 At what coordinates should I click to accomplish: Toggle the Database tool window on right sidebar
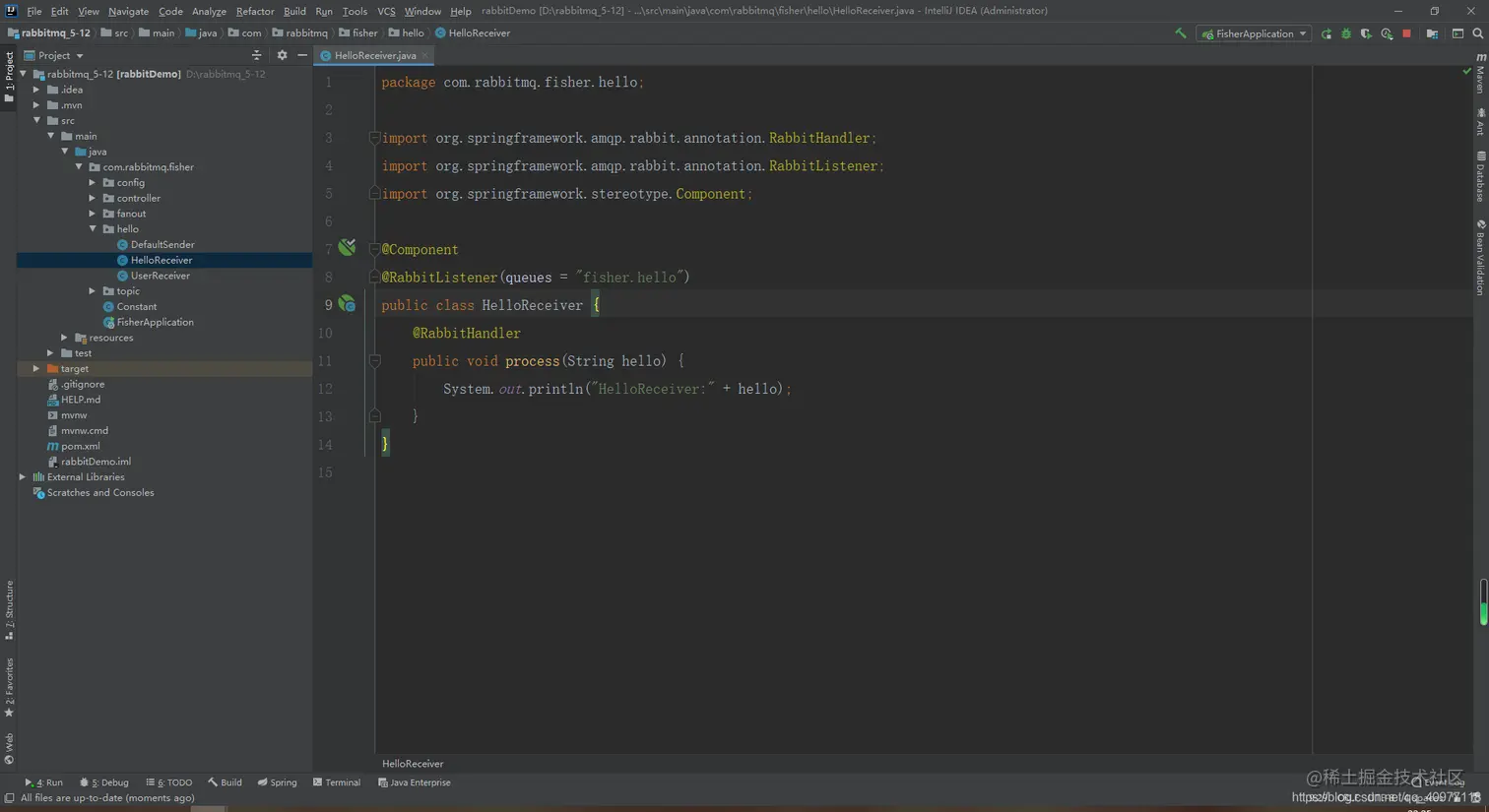(x=1480, y=176)
